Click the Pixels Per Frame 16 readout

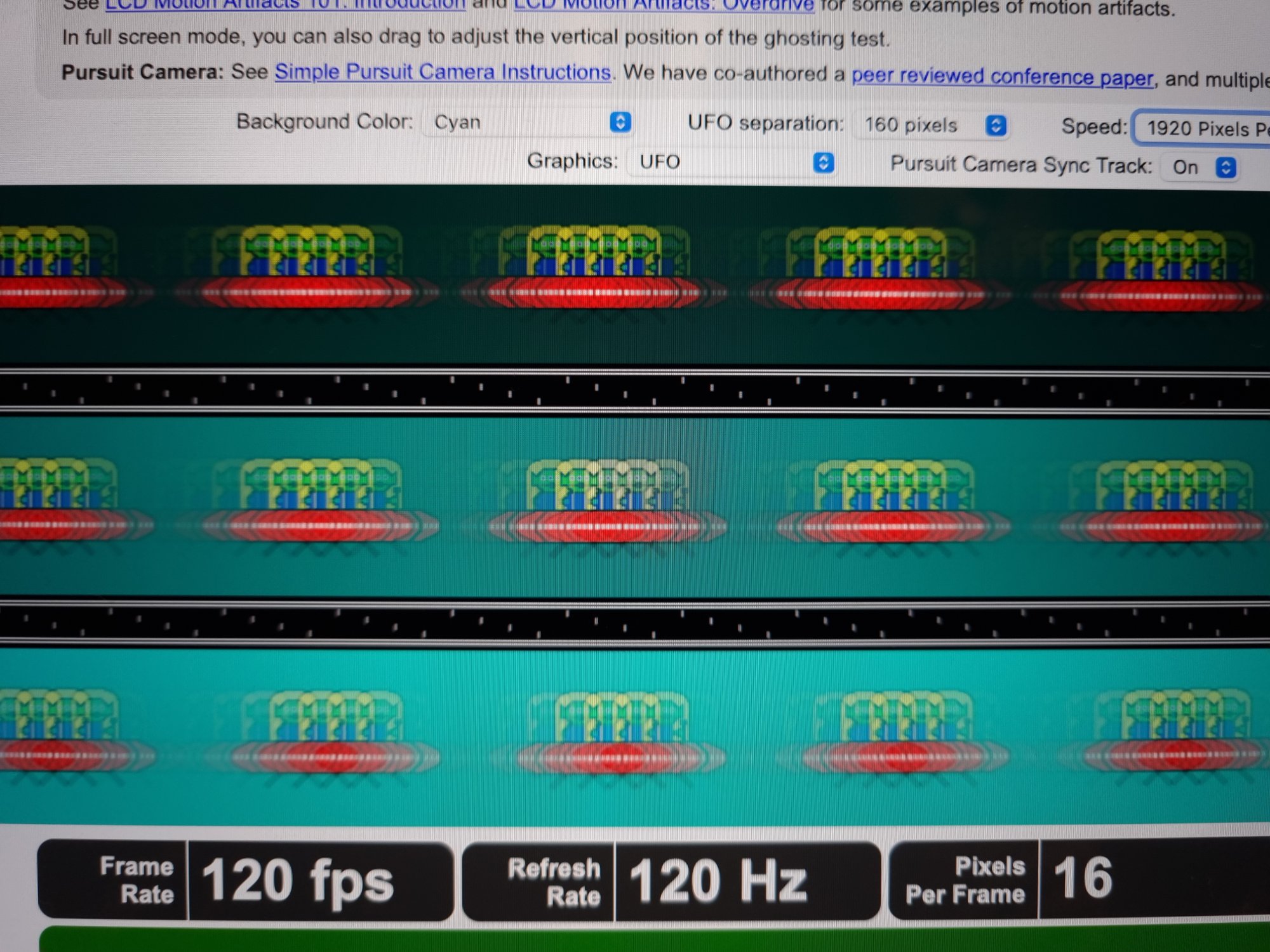1083,879
